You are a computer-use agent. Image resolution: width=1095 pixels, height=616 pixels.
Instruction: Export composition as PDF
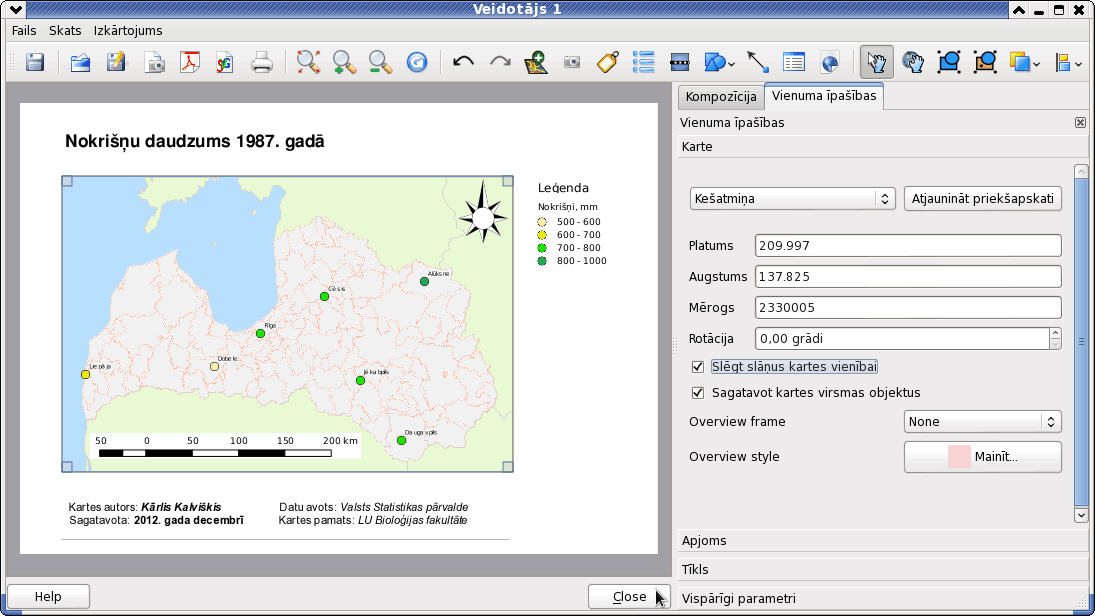point(189,62)
